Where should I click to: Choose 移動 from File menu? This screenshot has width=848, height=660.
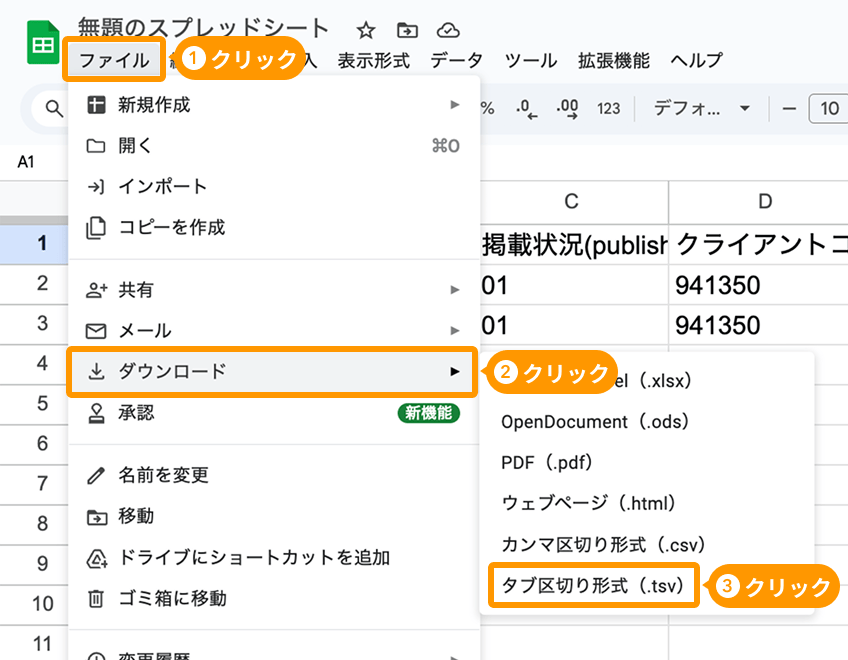pyautogui.click(x=274, y=517)
